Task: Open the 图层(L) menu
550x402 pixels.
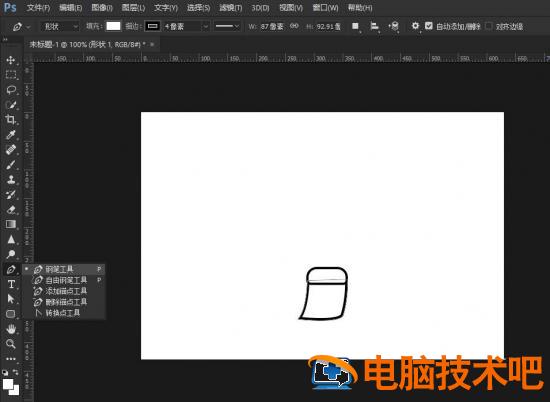Action: click(x=133, y=8)
